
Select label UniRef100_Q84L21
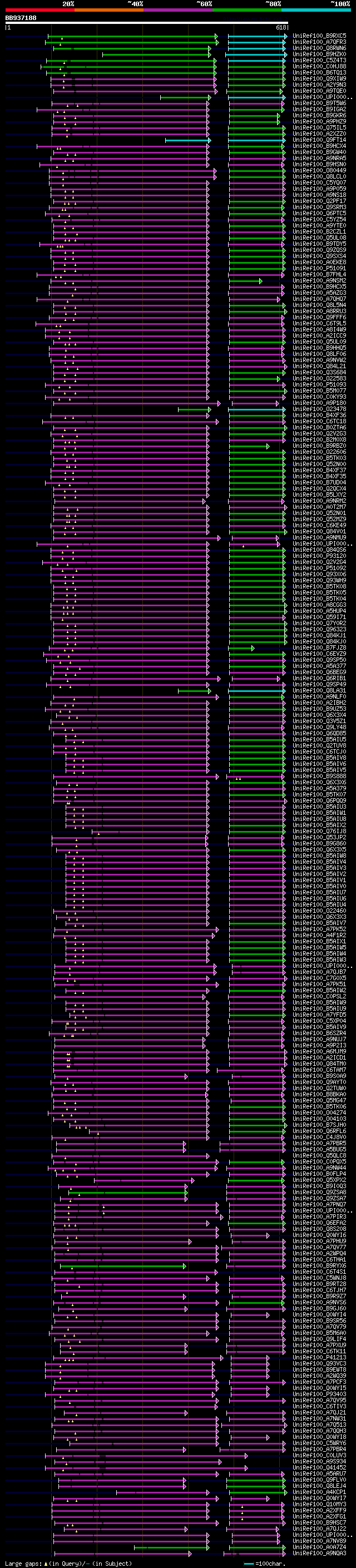319,367
